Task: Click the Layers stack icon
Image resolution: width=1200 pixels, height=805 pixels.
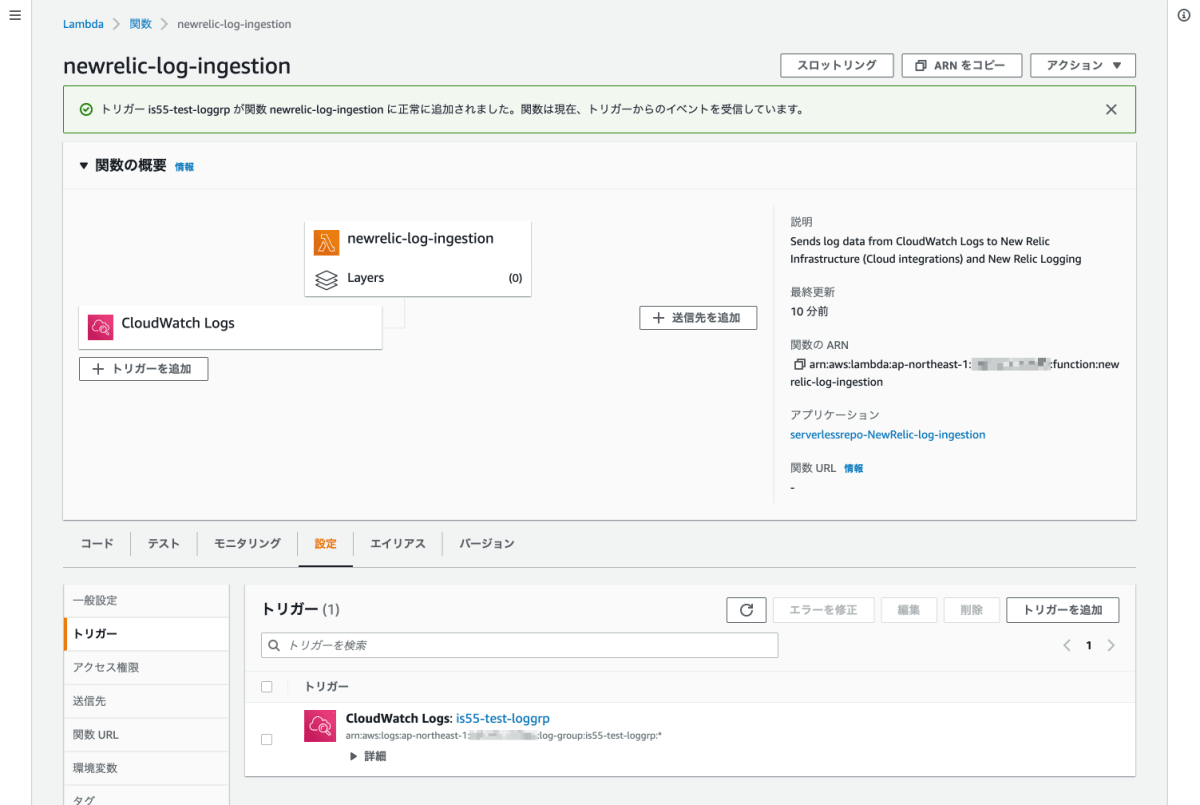Action: 327,279
